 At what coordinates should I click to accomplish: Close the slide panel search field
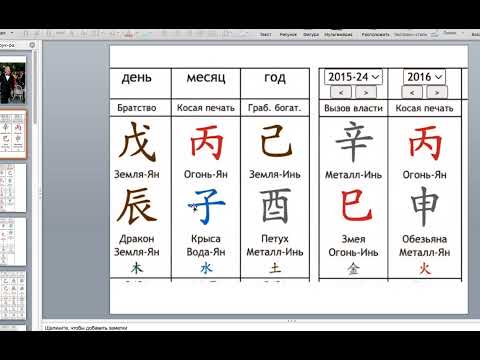pos(32,45)
